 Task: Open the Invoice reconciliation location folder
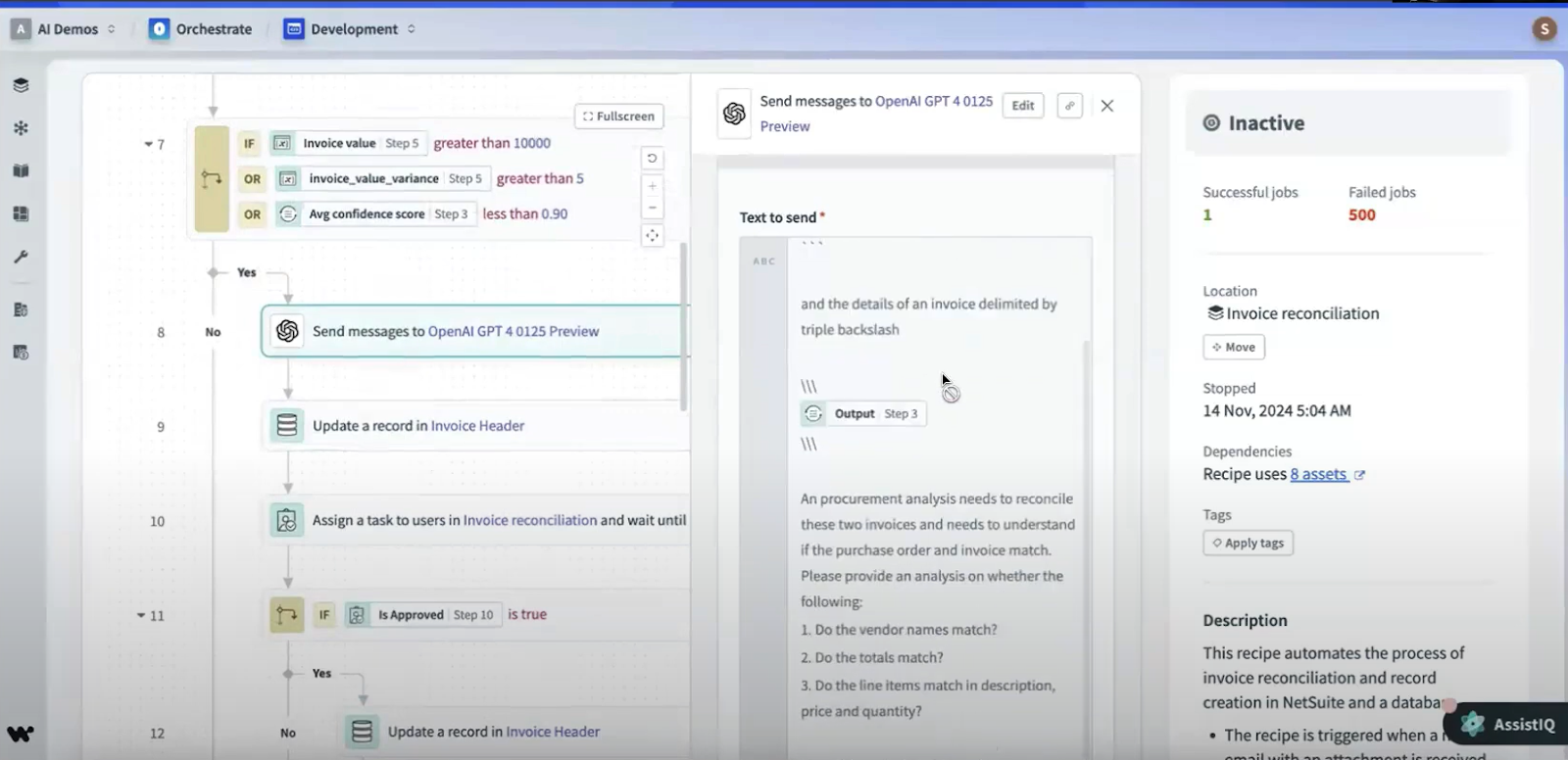1293,313
